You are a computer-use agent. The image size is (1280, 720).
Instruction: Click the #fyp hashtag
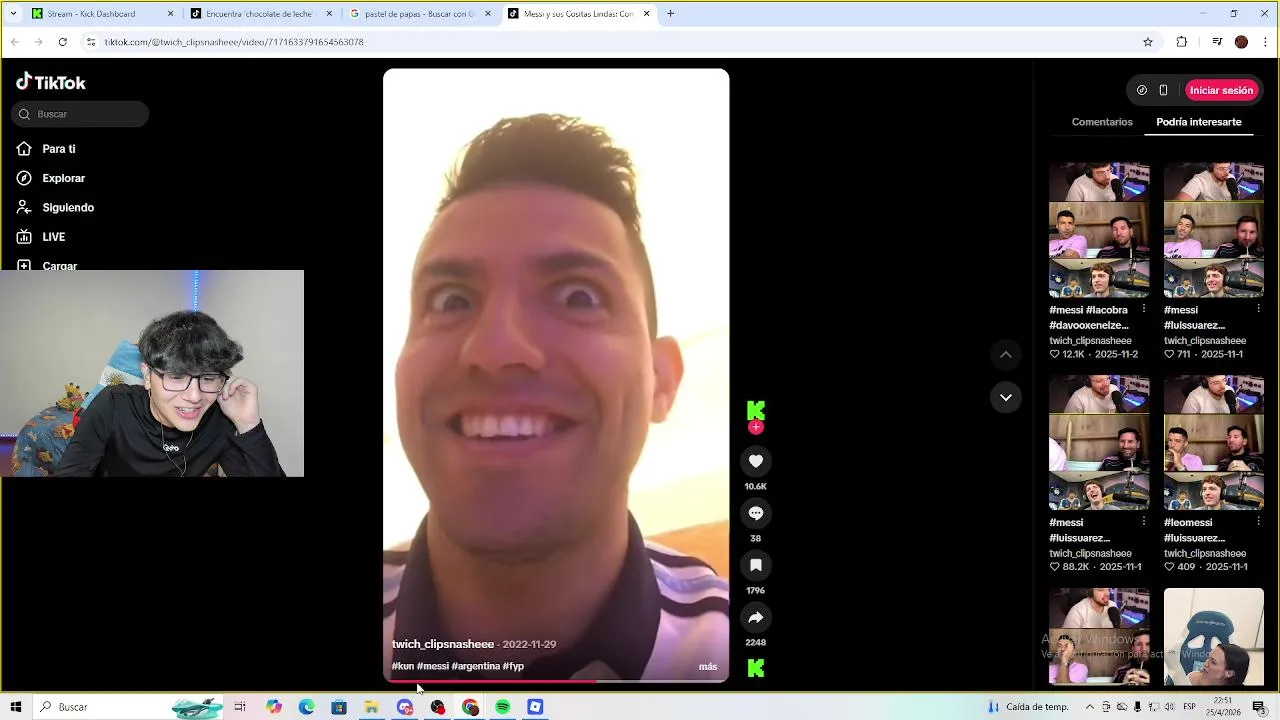[x=513, y=666]
